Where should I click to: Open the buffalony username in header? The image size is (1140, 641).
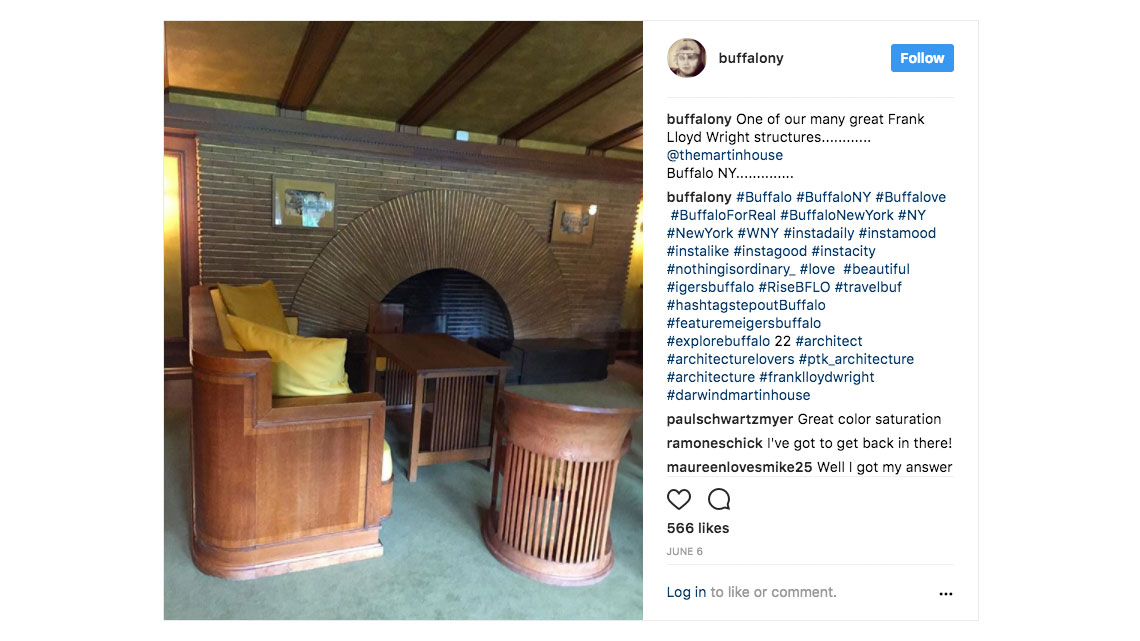click(751, 58)
